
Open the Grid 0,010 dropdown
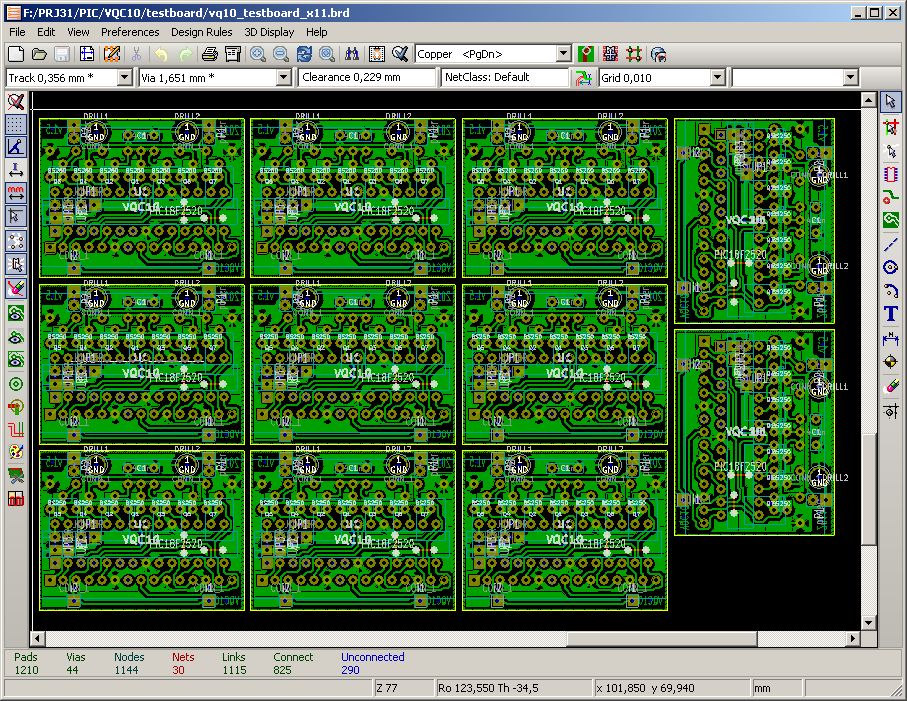[x=718, y=78]
